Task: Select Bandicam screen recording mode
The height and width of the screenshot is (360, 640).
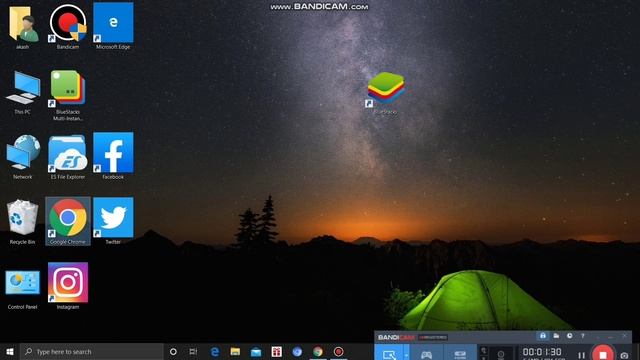Action: 389,354
